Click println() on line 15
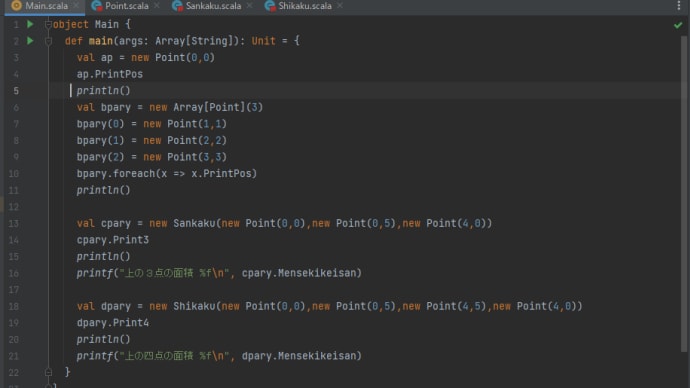Image resolution: width=690 pixels, height=388 pixels. coord(103,256)
